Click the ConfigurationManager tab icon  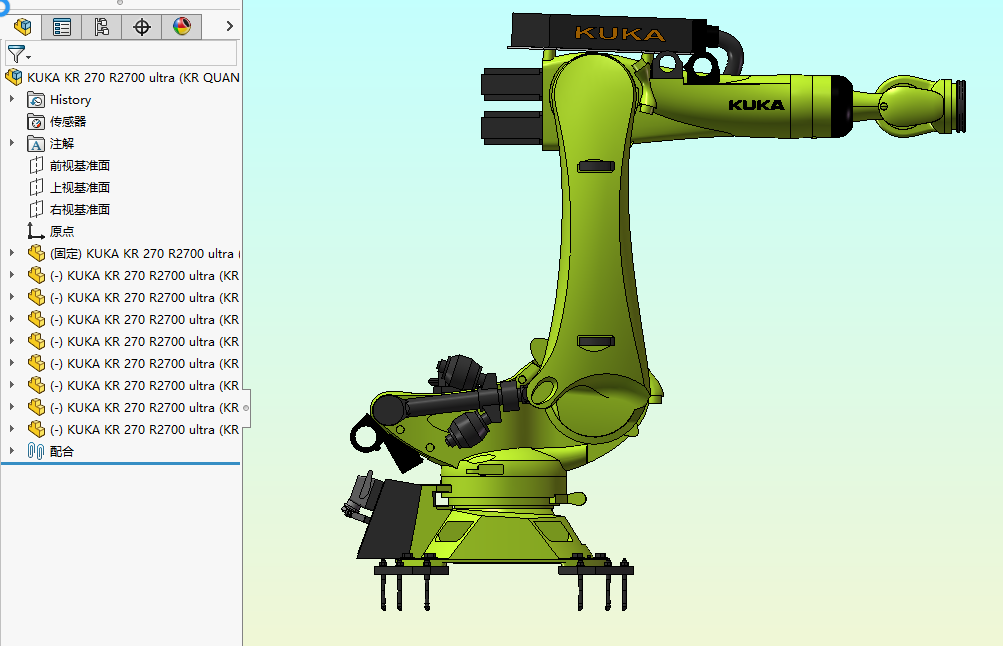(x=101, y=26)
